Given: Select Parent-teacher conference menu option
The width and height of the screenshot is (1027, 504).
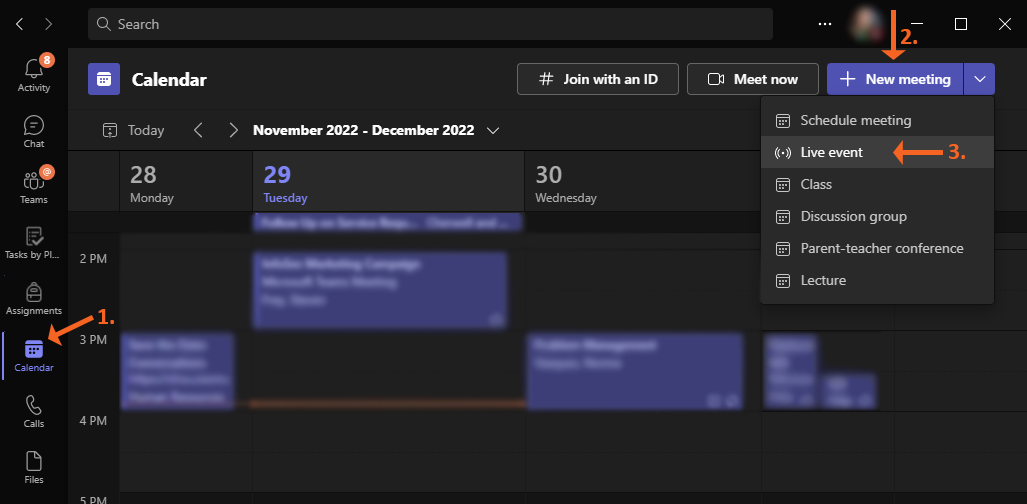Looking at the screenshot, I should 881,248.
